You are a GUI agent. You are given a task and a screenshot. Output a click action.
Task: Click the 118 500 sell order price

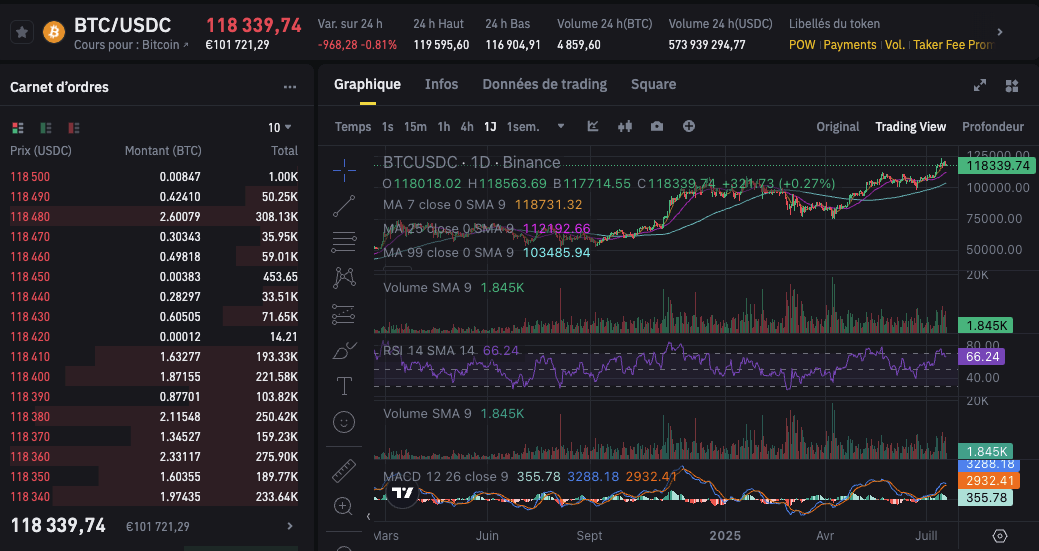pyautogui.click(x=30, y=177)
